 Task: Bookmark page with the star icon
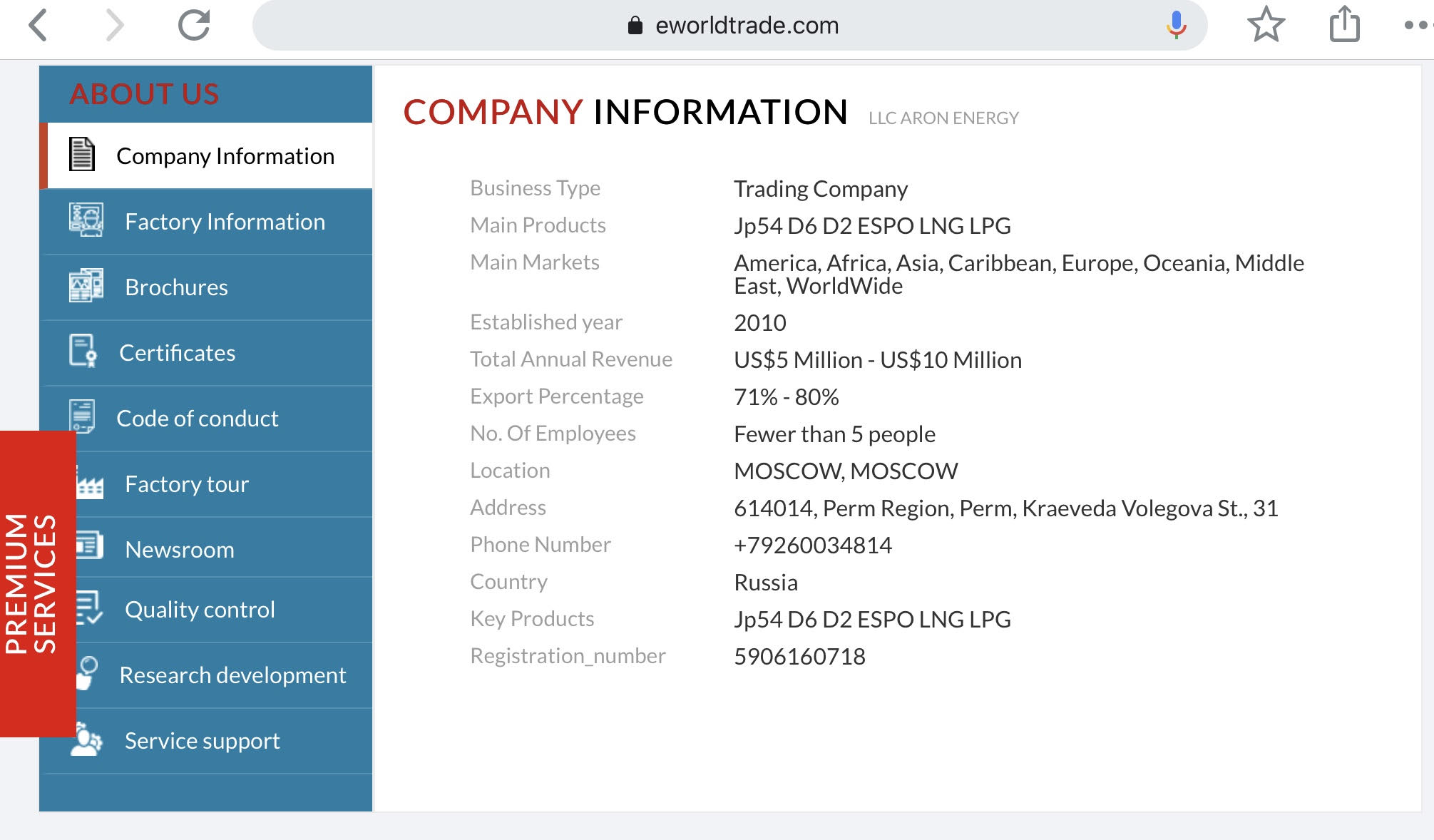[1266, 26]
